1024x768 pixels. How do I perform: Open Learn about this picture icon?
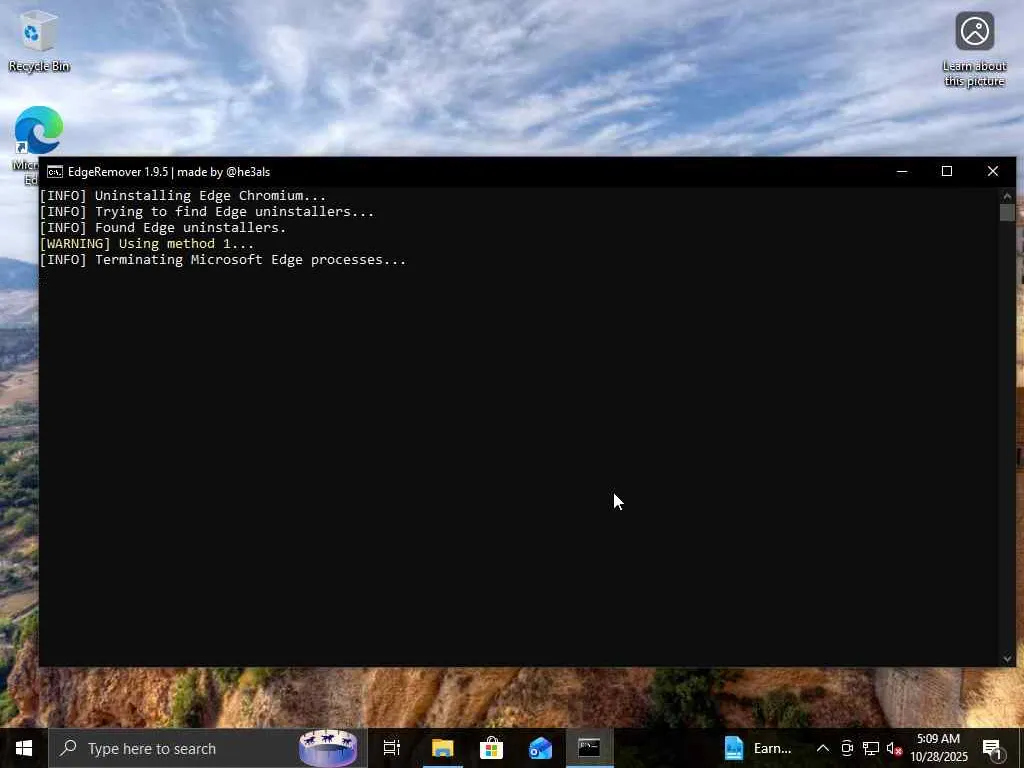[x=974, y=49]
